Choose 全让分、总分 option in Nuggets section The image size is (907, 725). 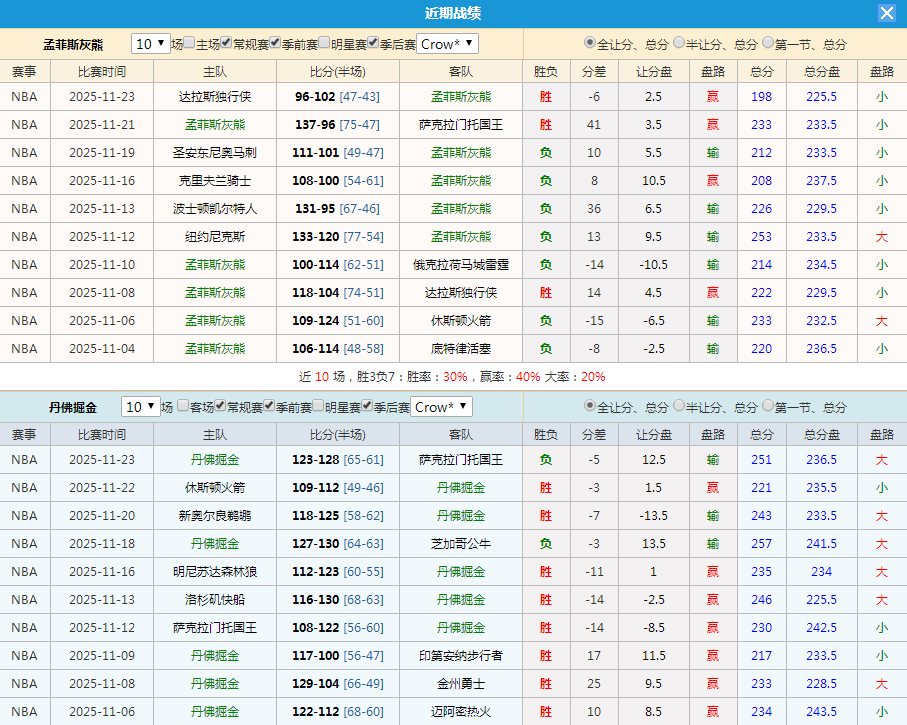click(589, 407)
